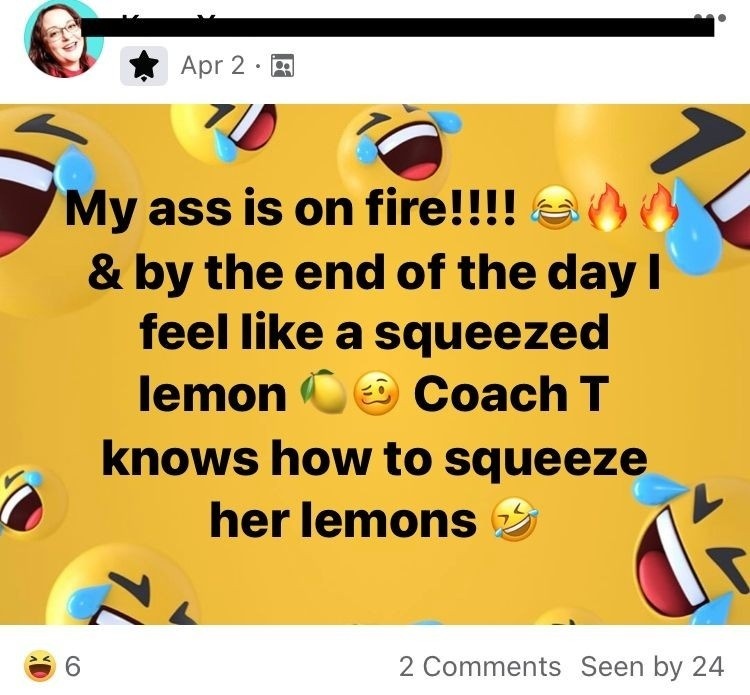Click the group audience icon after Apr 2
Screen dimensions: 750x695
283,67
